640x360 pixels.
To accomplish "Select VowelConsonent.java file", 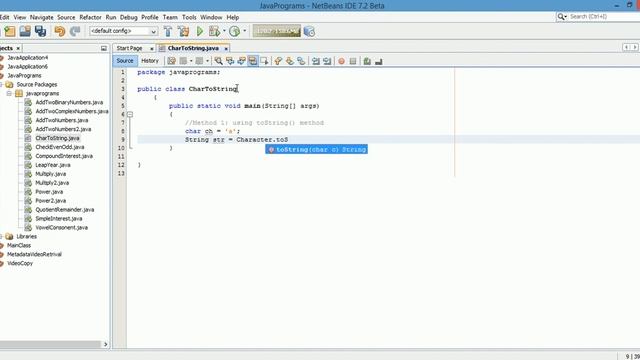I will pyautogui.click(x=61, y=227).
